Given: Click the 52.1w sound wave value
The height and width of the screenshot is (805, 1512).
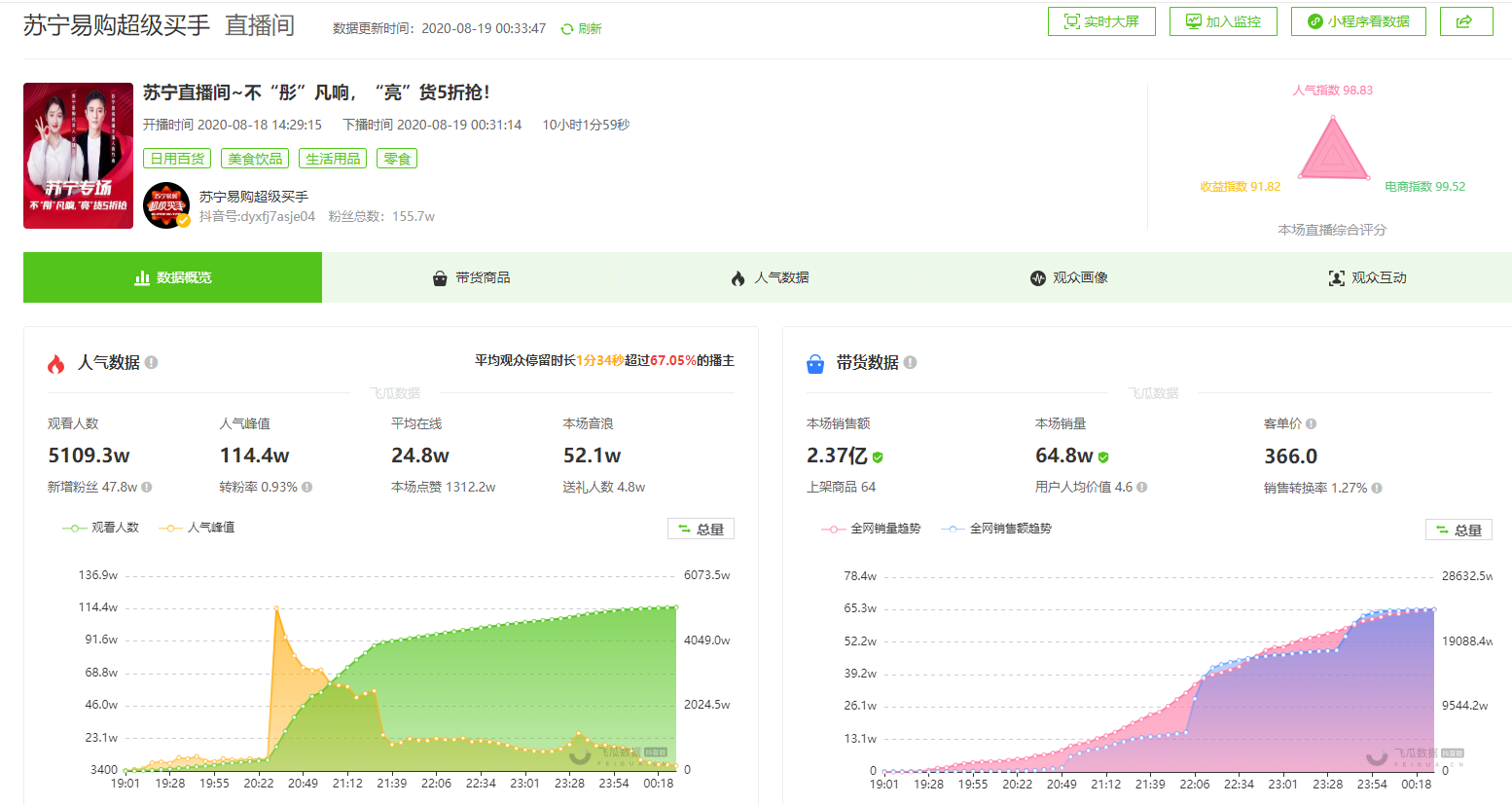Looking at the screenshot, I should click(592, 456).
